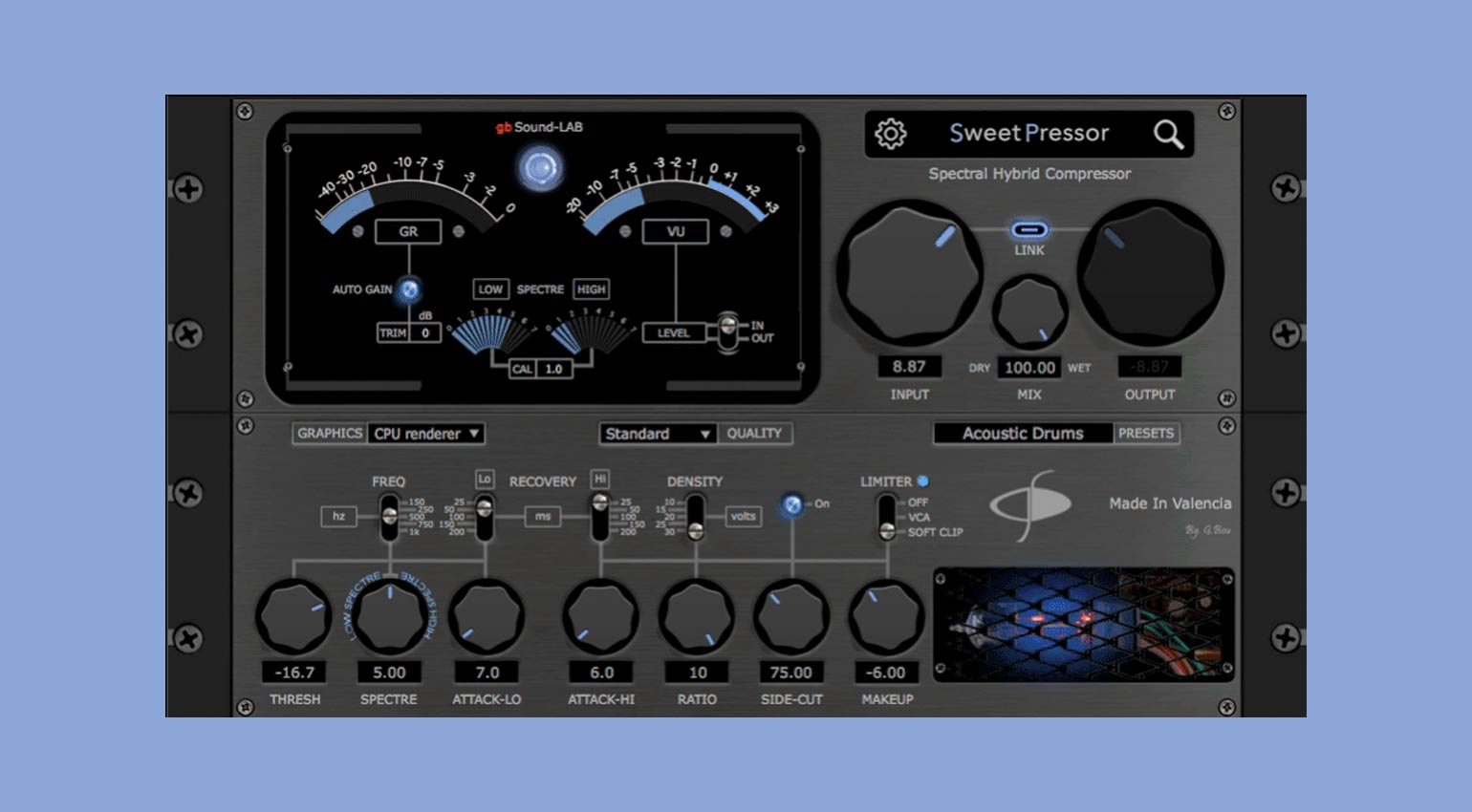
Task: Click the MIX value field showing 100.00
Action: 1029,368
